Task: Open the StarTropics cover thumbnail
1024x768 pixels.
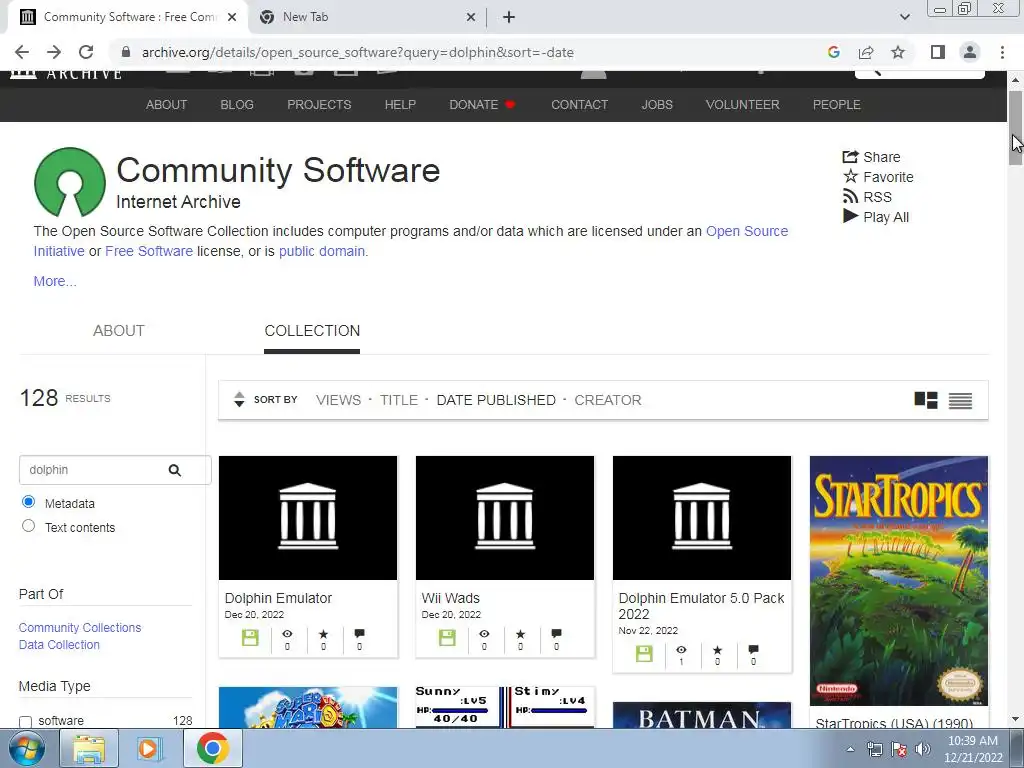Action: tap(899, 581)
